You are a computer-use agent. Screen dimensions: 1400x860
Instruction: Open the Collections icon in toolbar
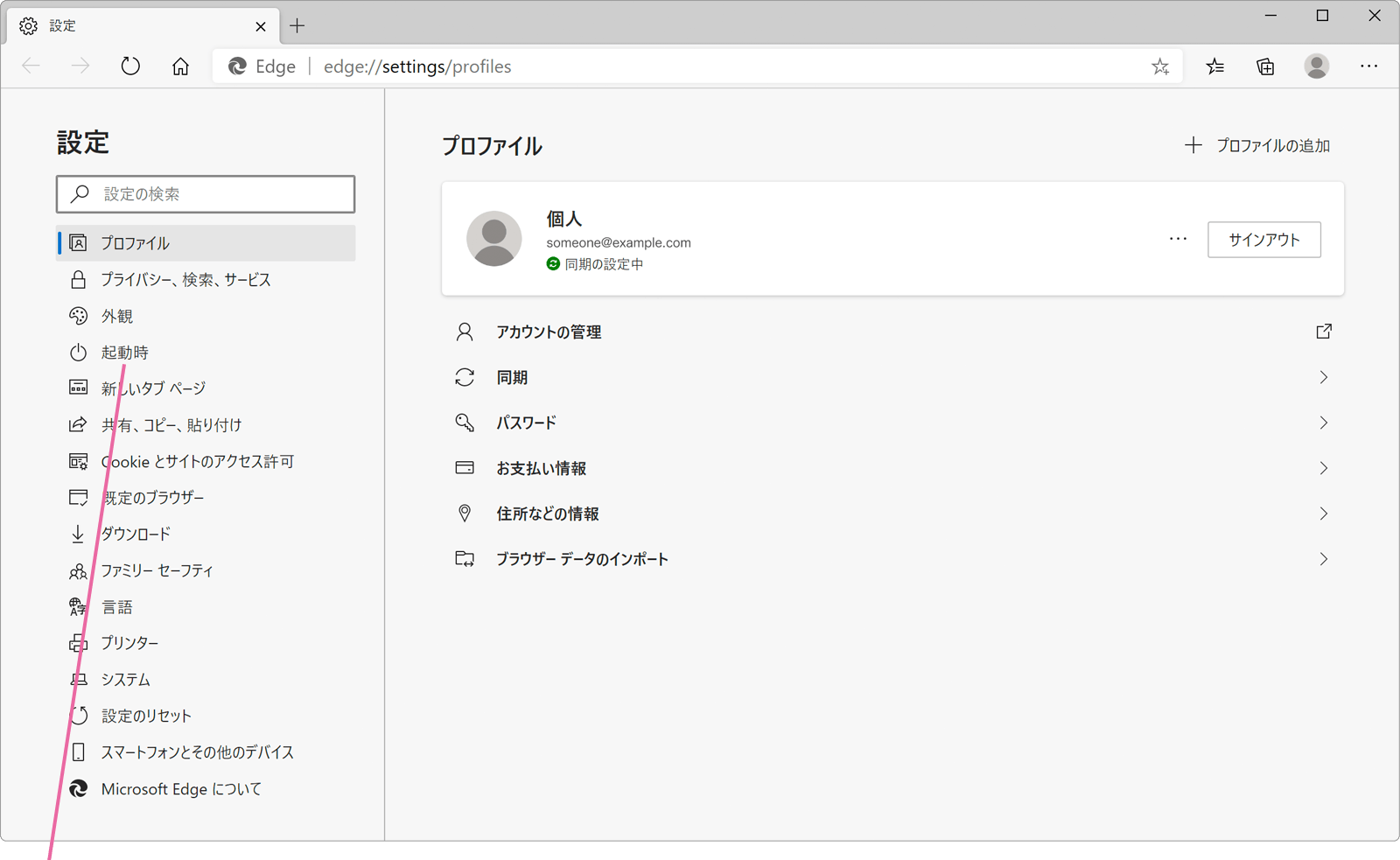coord(1265,66)
